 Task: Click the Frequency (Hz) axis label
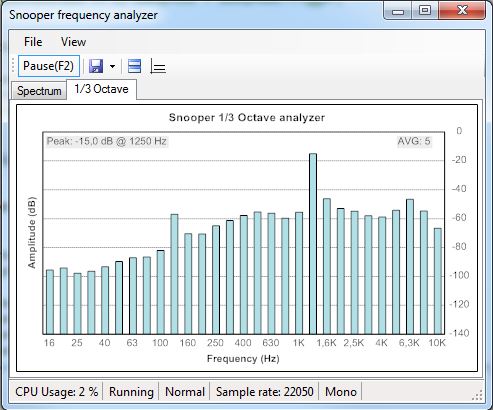pyautogui.click(x=243, y=359)
